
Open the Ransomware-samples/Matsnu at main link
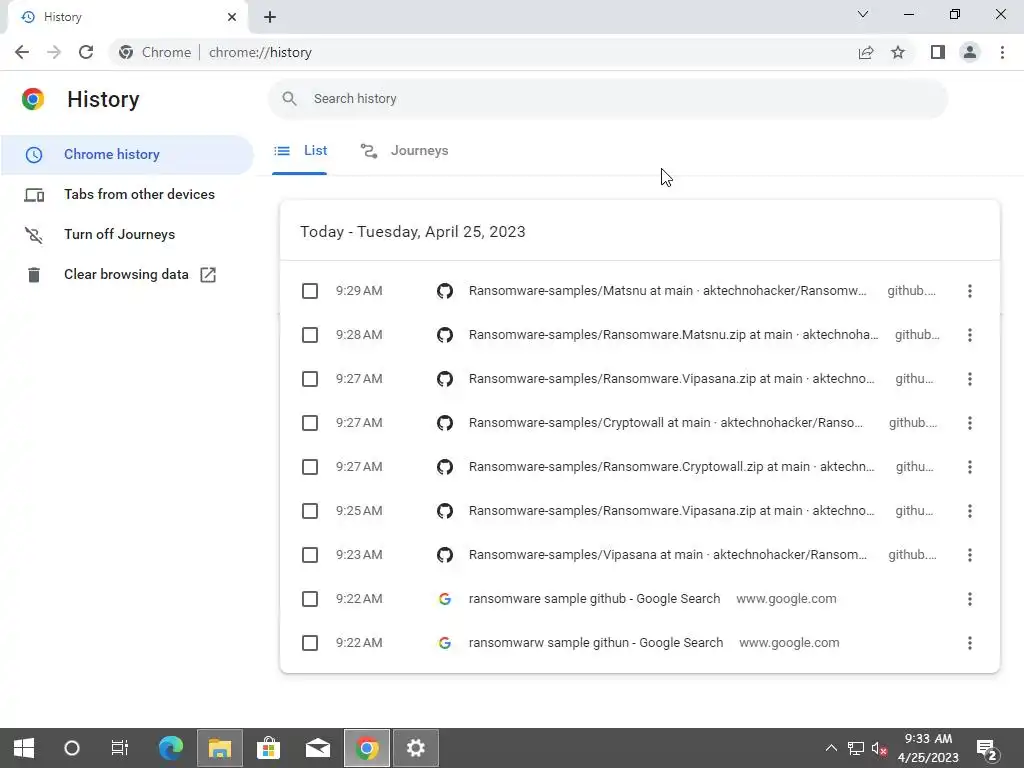pyautogui.click(x=667, y=291)
